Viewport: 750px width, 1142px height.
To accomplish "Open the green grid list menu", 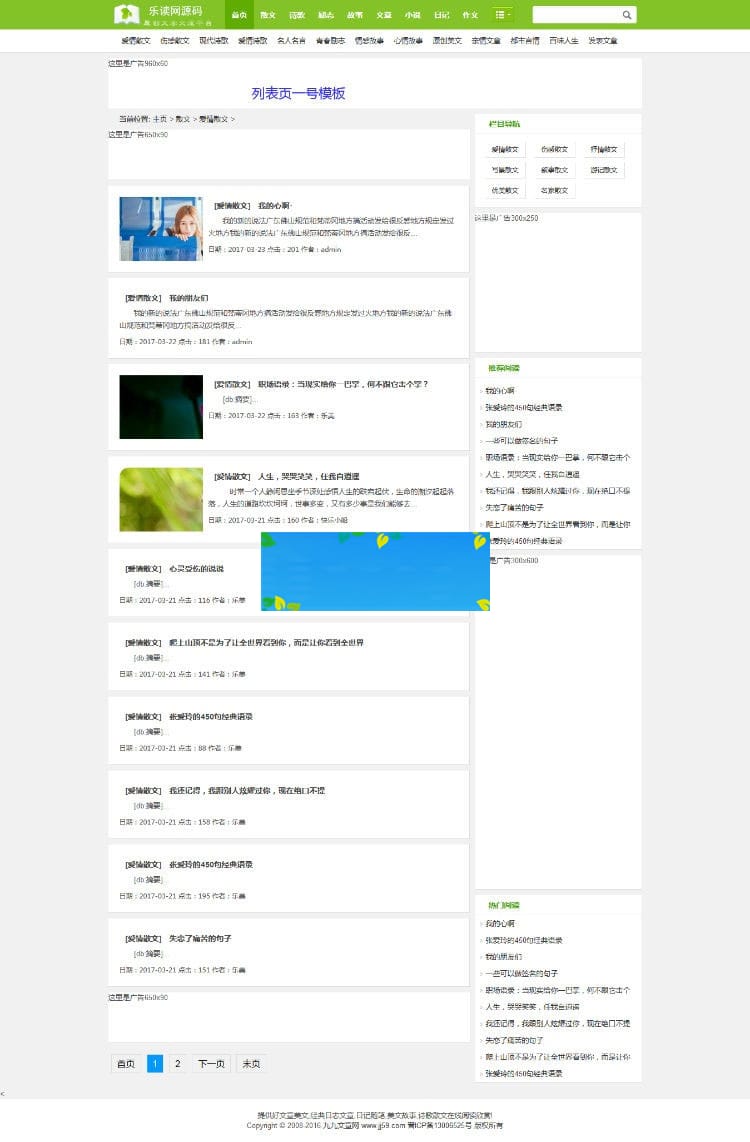I will click(x=503, y=15).
